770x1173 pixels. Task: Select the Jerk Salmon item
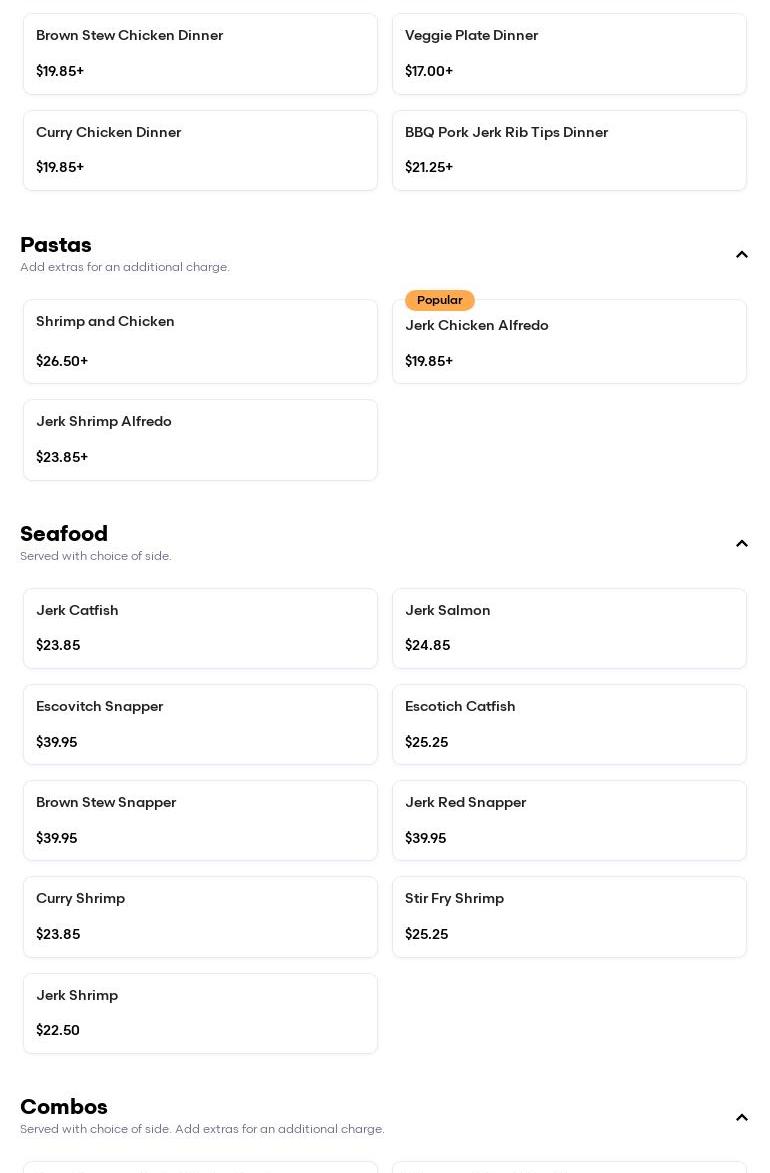click(569, 628)
